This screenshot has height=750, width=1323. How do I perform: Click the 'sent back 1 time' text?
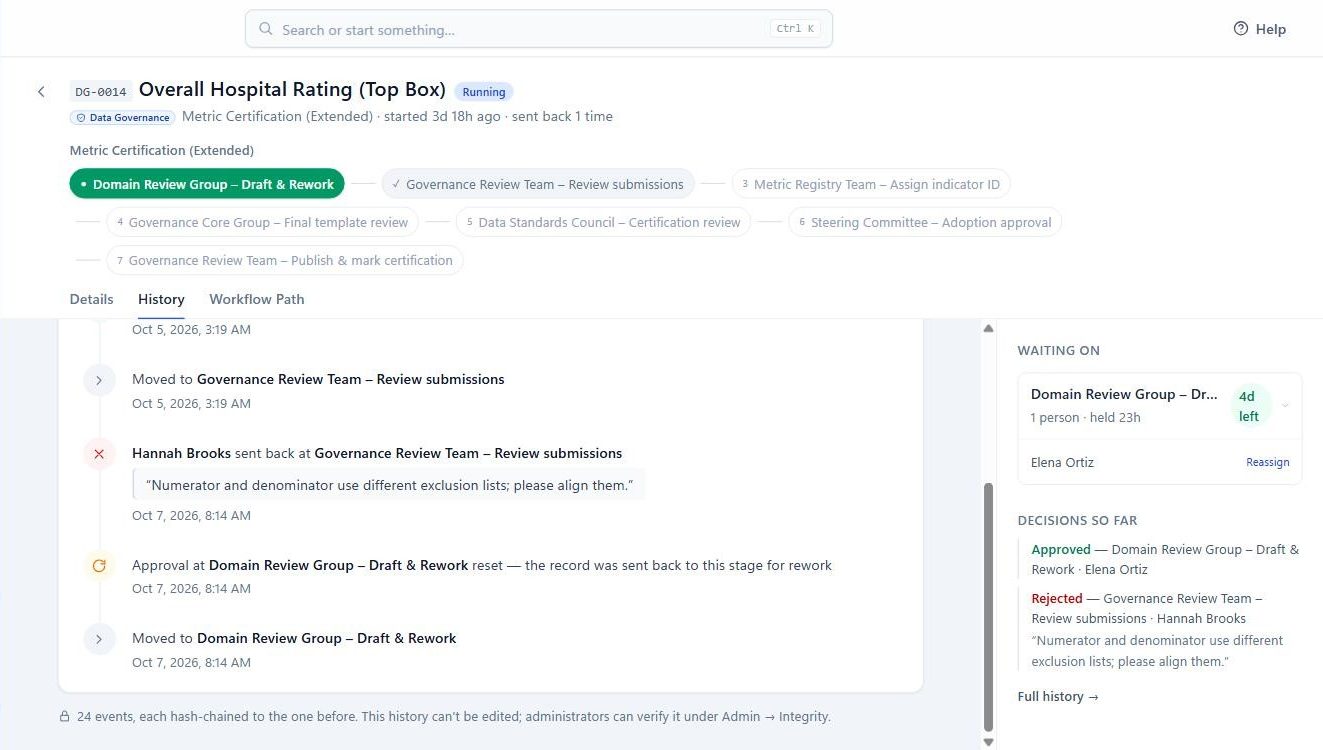(562, 117)
